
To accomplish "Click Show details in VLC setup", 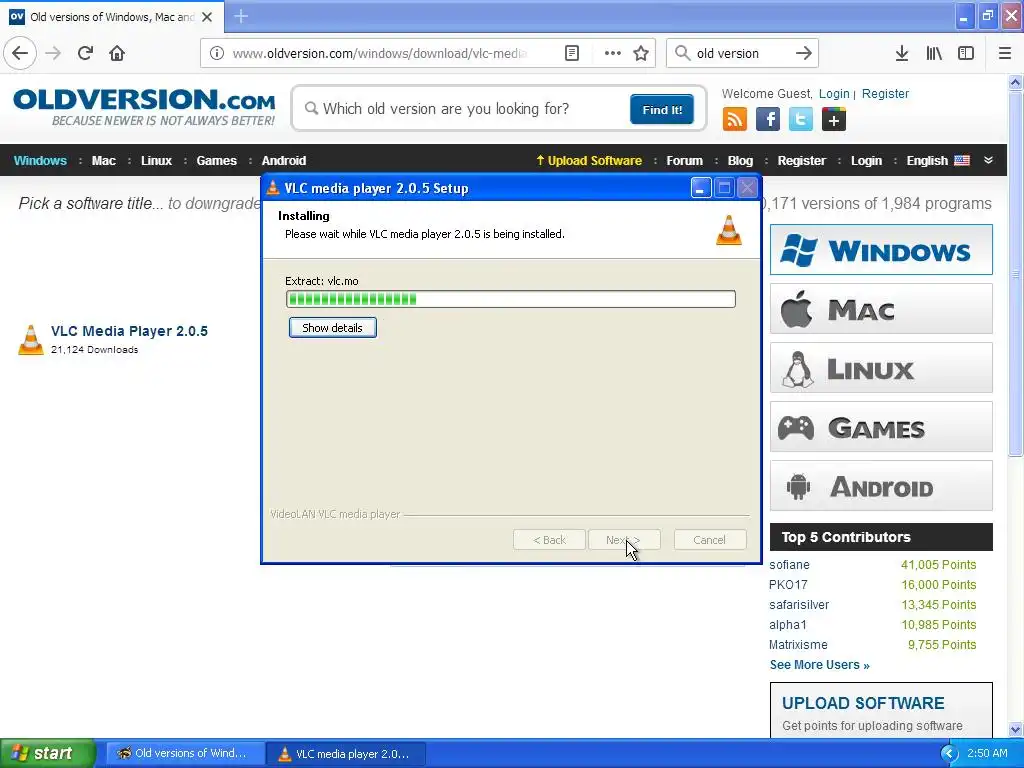I will click(332, 328).
